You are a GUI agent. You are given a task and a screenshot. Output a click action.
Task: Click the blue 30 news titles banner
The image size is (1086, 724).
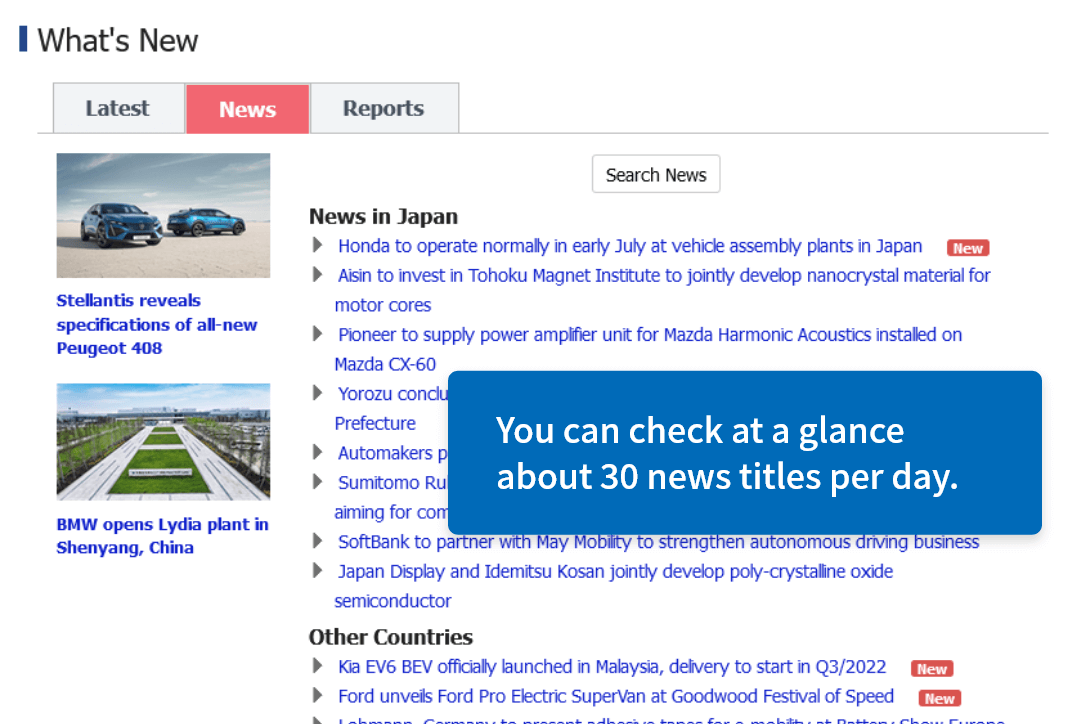[745, 452]
